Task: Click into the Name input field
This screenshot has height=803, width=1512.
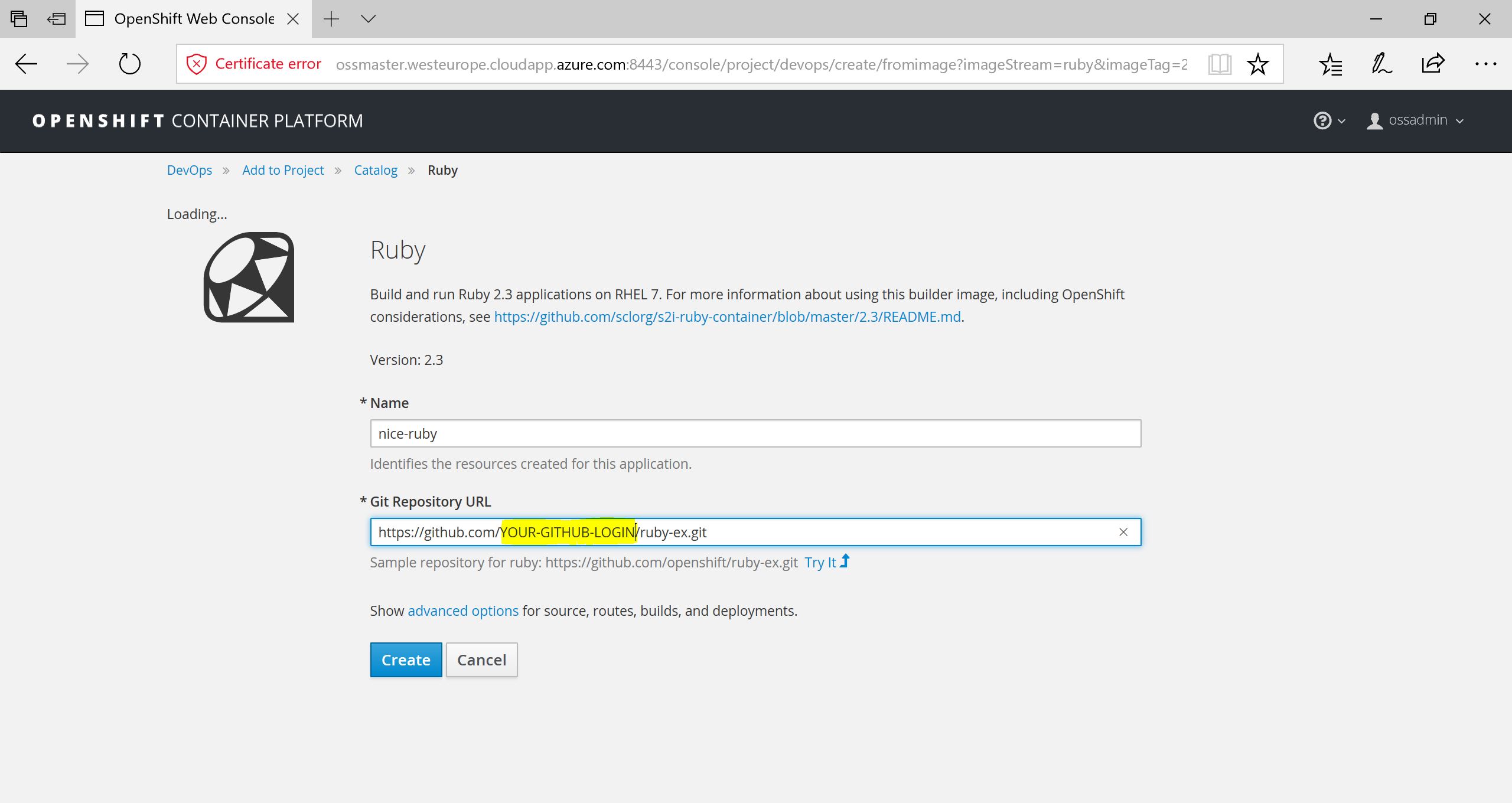Action: [x=755, y=433]
